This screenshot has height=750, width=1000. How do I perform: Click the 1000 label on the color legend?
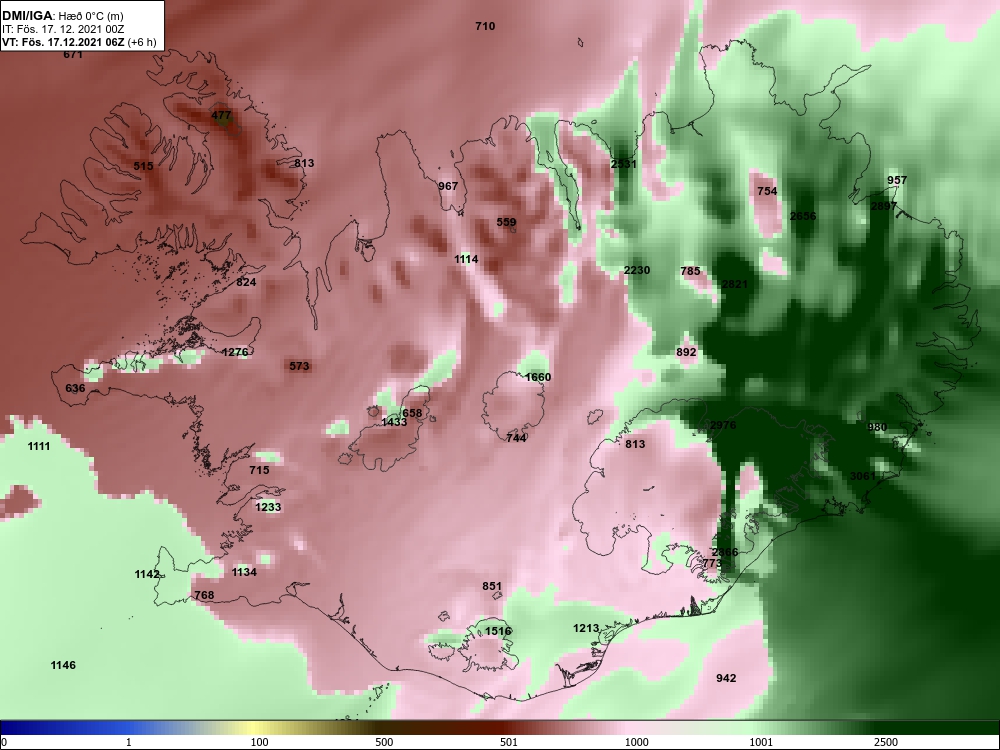coord(636,742)
